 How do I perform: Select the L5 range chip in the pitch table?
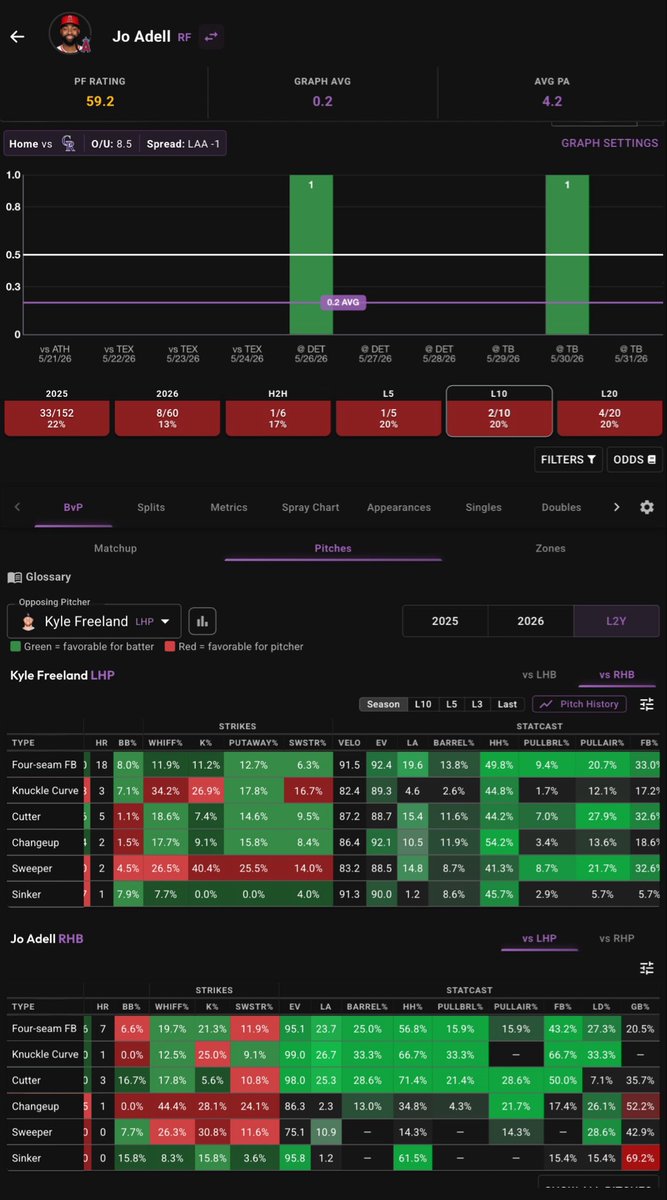click(452, 704)
